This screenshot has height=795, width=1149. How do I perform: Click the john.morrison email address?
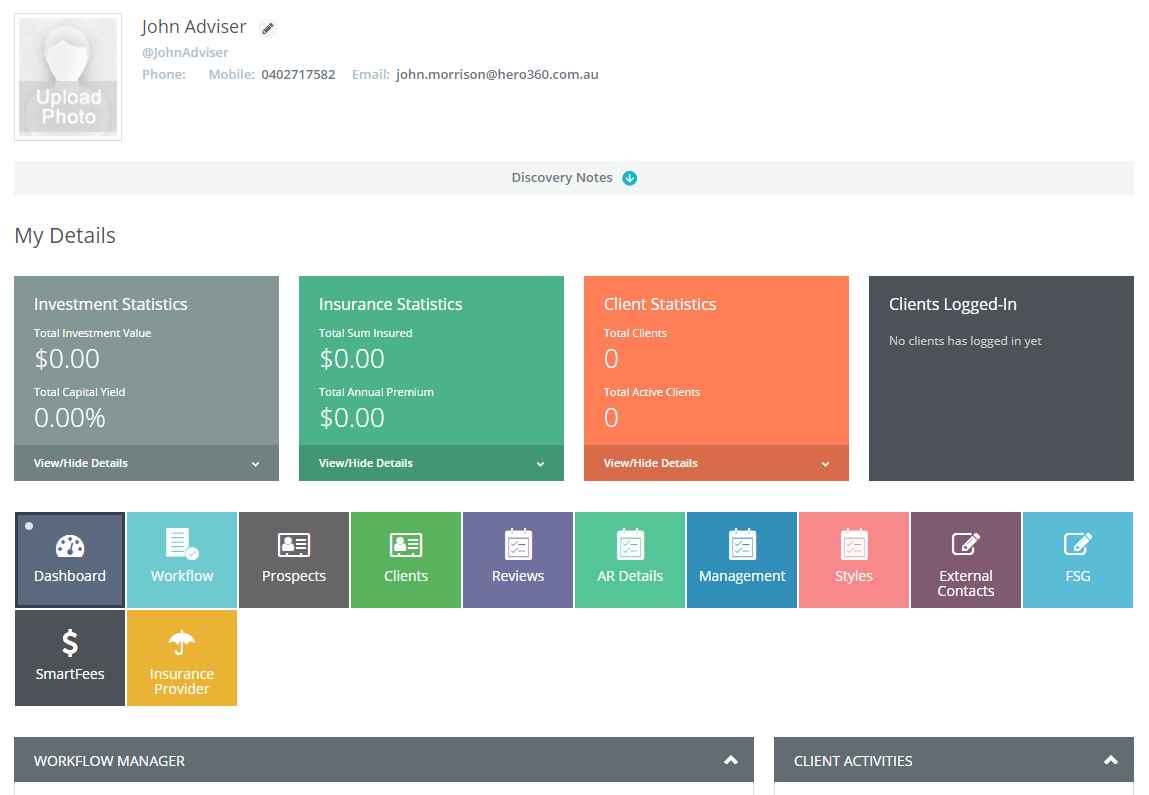(x=497, y=73)
